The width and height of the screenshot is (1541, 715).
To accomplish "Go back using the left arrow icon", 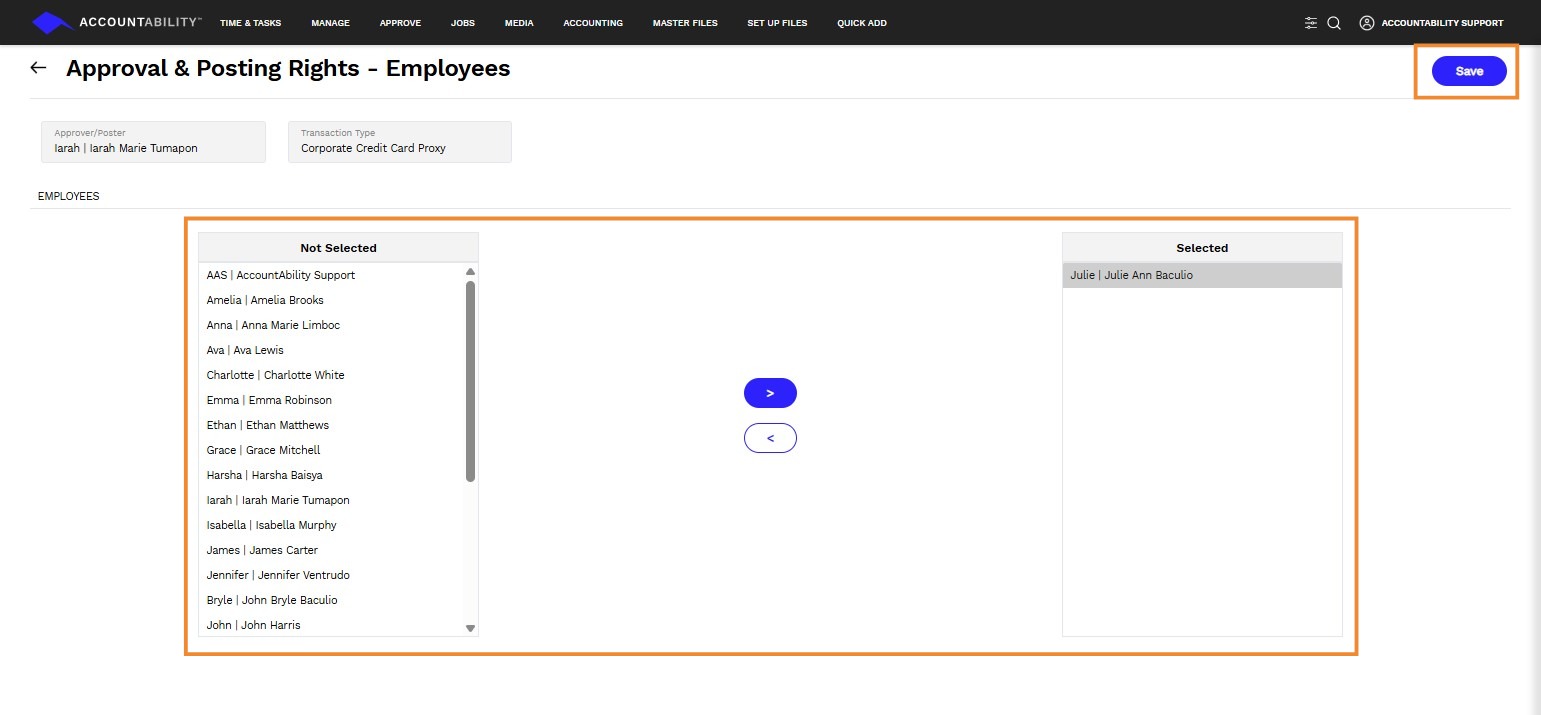I will (38, 68).
